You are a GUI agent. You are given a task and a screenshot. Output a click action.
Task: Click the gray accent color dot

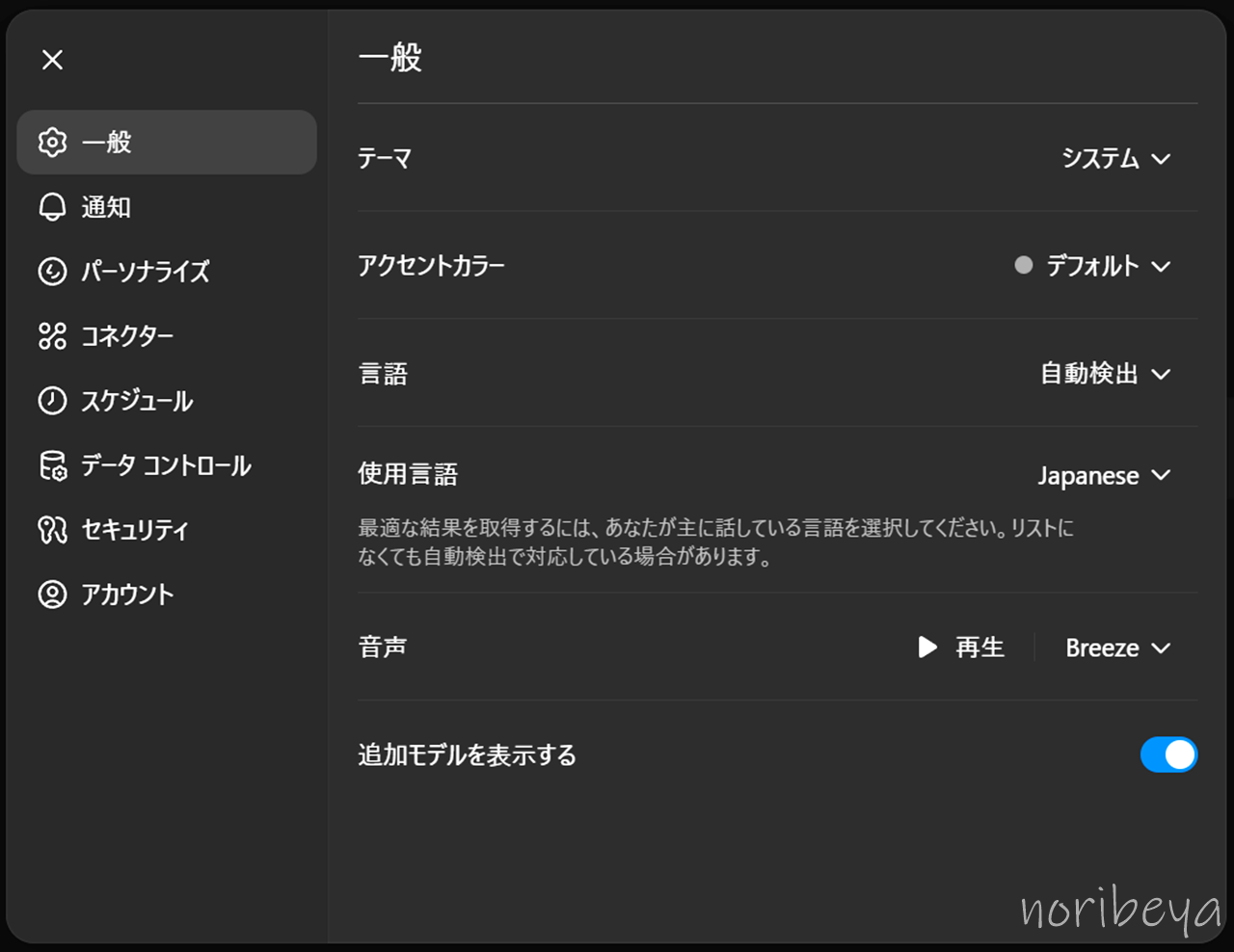point(1024,265)
